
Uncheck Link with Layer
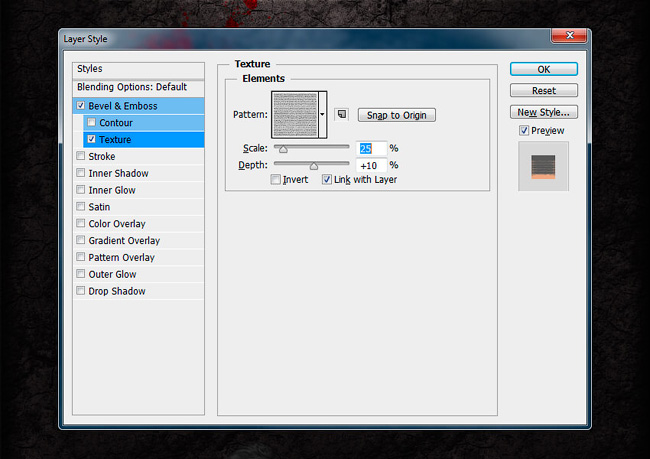click(327, 179)
